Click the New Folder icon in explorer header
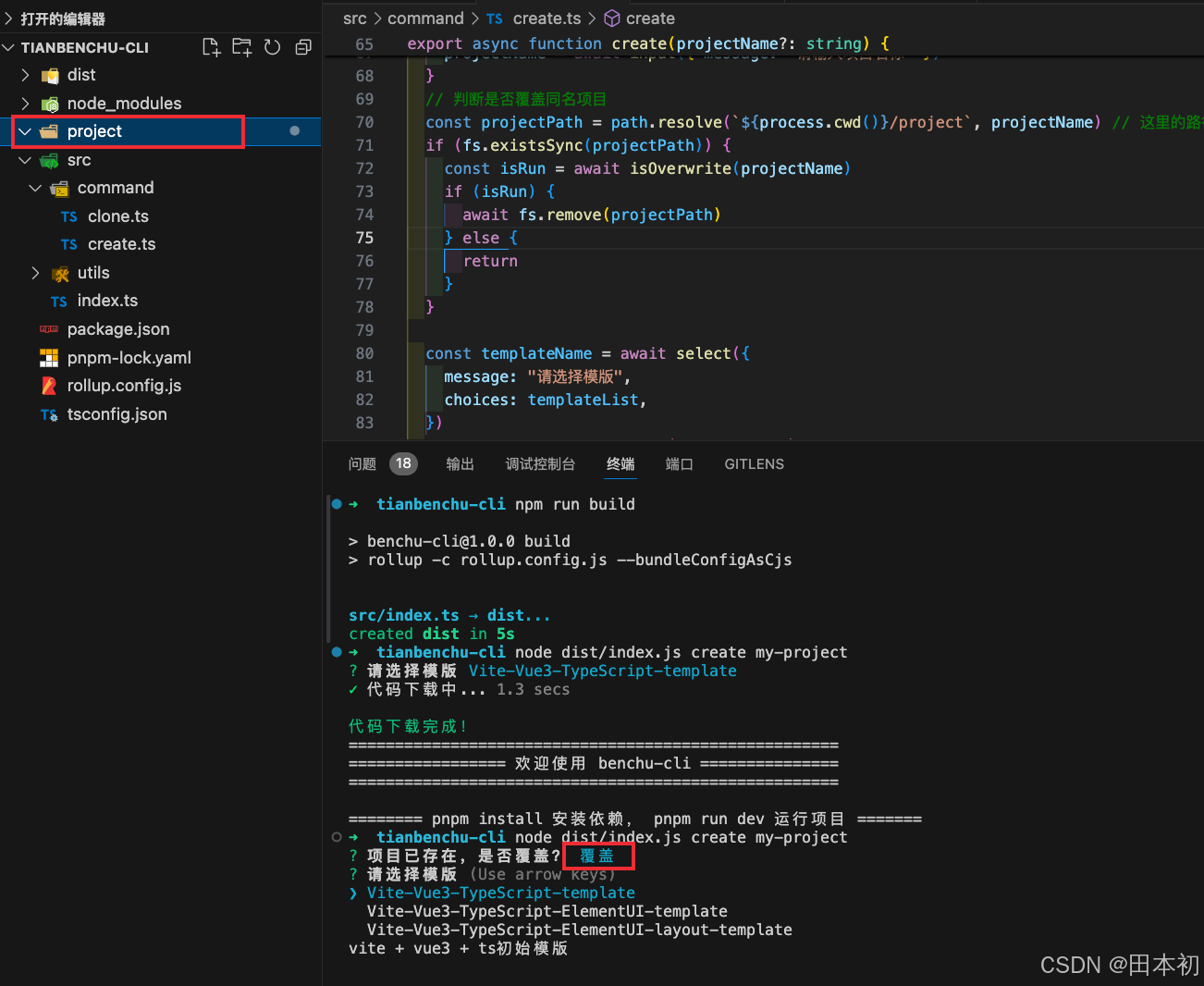 (x=241, y=47)
